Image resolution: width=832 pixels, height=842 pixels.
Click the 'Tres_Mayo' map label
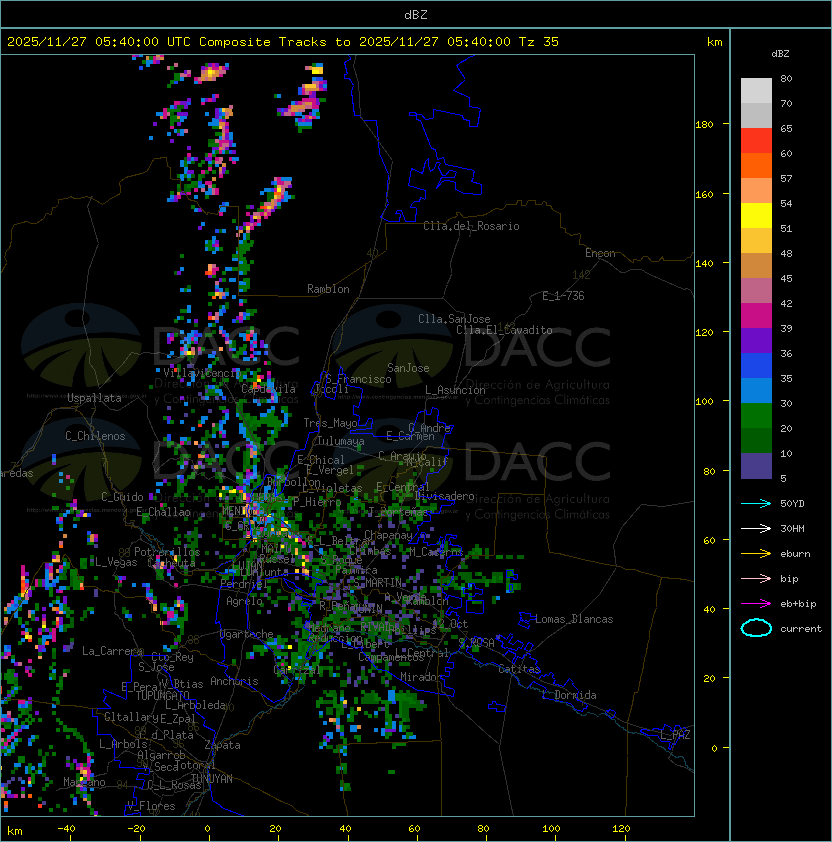(330, 423)
